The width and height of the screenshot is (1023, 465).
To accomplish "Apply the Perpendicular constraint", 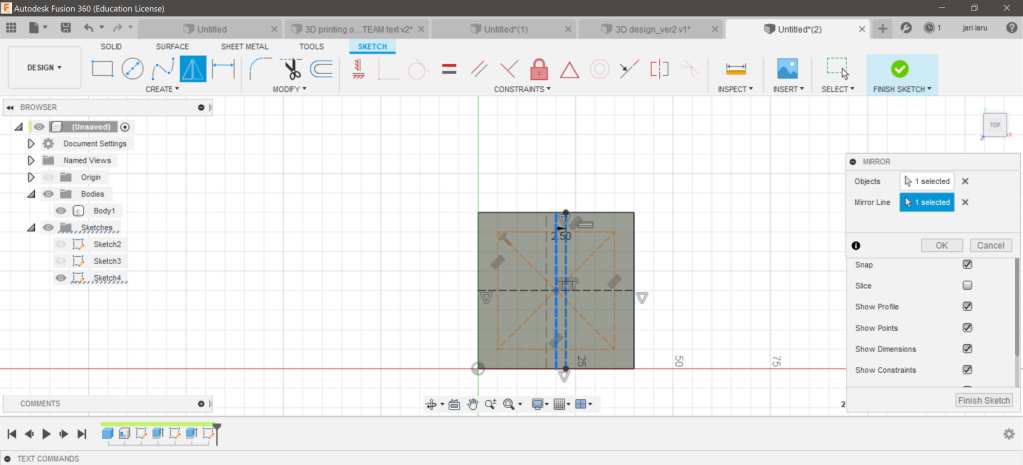I will click(509, 69).
